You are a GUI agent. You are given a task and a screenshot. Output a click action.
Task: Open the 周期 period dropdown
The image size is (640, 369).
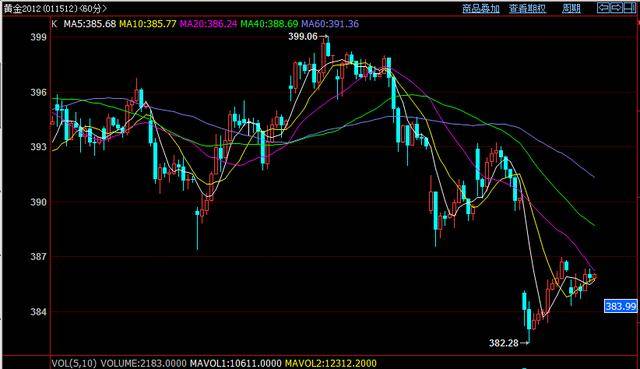(571, 8)
